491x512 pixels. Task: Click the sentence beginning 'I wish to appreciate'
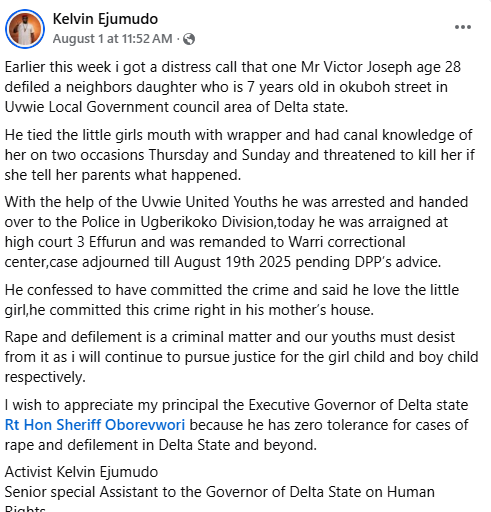click(x=236, y=425)
